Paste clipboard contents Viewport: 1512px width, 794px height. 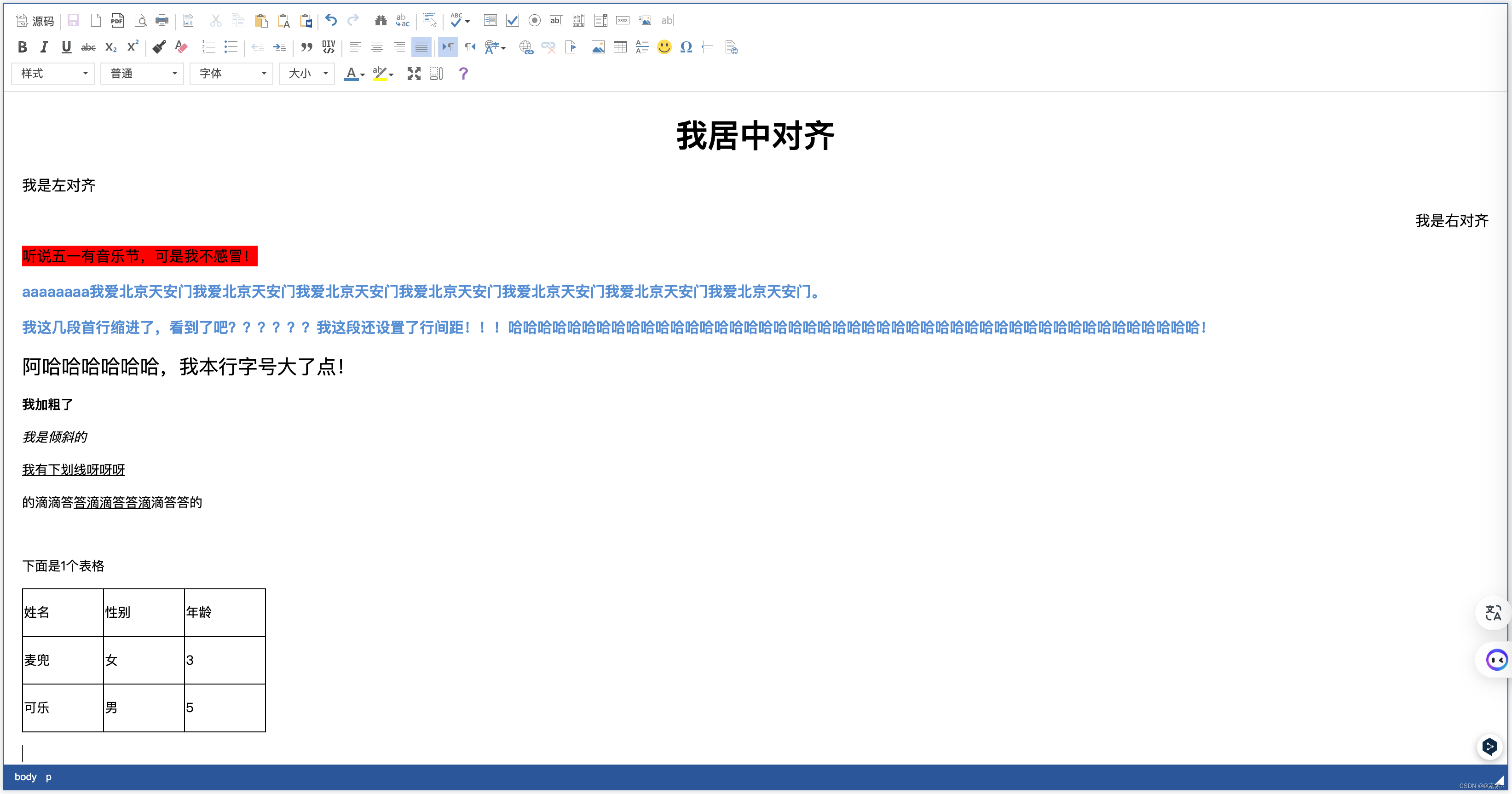261,21
